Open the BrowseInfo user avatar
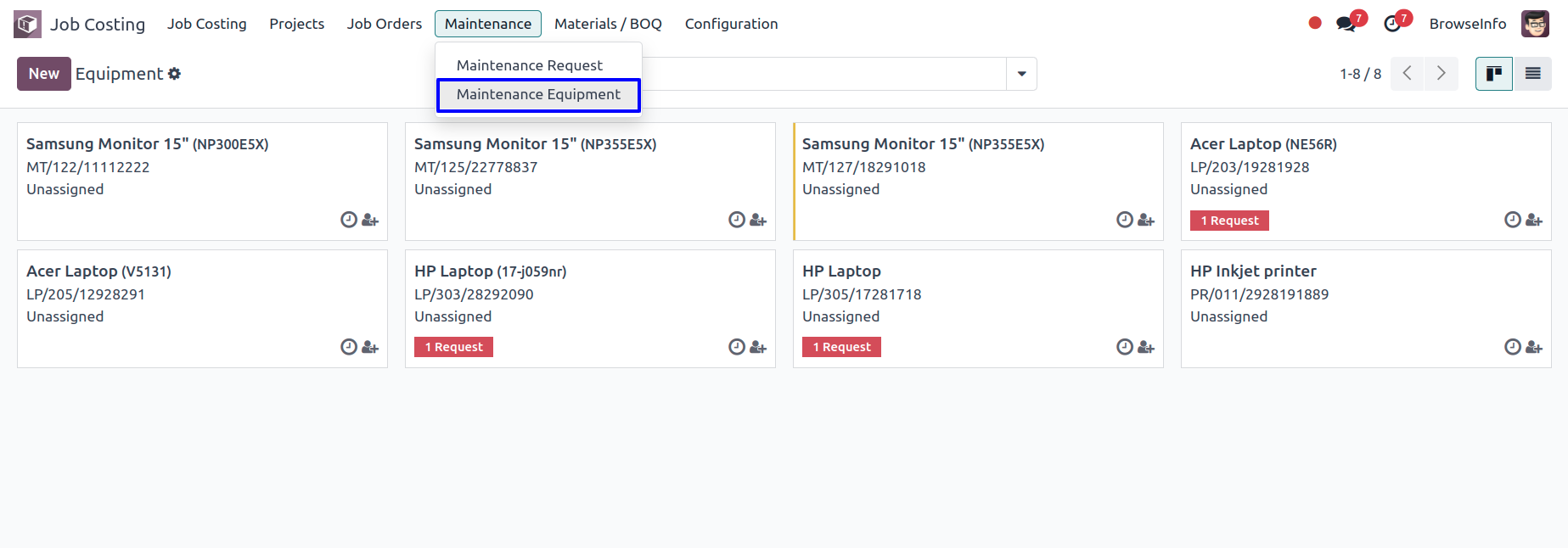 (1535, 24)
